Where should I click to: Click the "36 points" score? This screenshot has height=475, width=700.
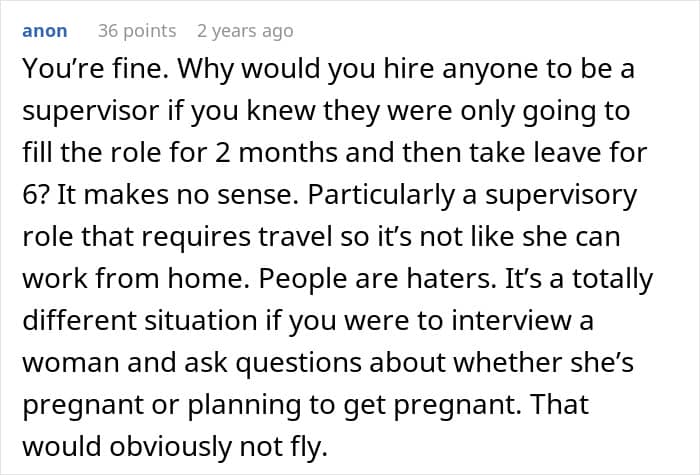coord(136,31)
